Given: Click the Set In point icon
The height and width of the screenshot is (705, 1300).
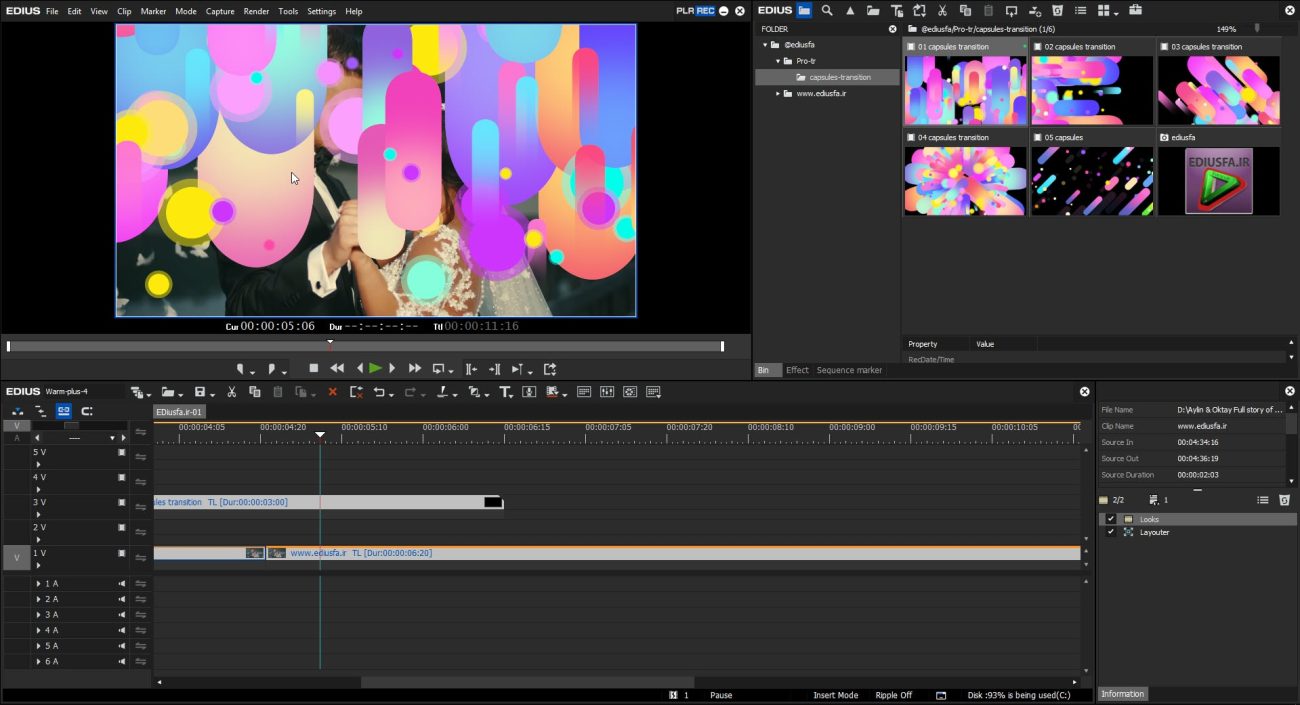Looking at the screenshot, I should (x=240, y=369).
